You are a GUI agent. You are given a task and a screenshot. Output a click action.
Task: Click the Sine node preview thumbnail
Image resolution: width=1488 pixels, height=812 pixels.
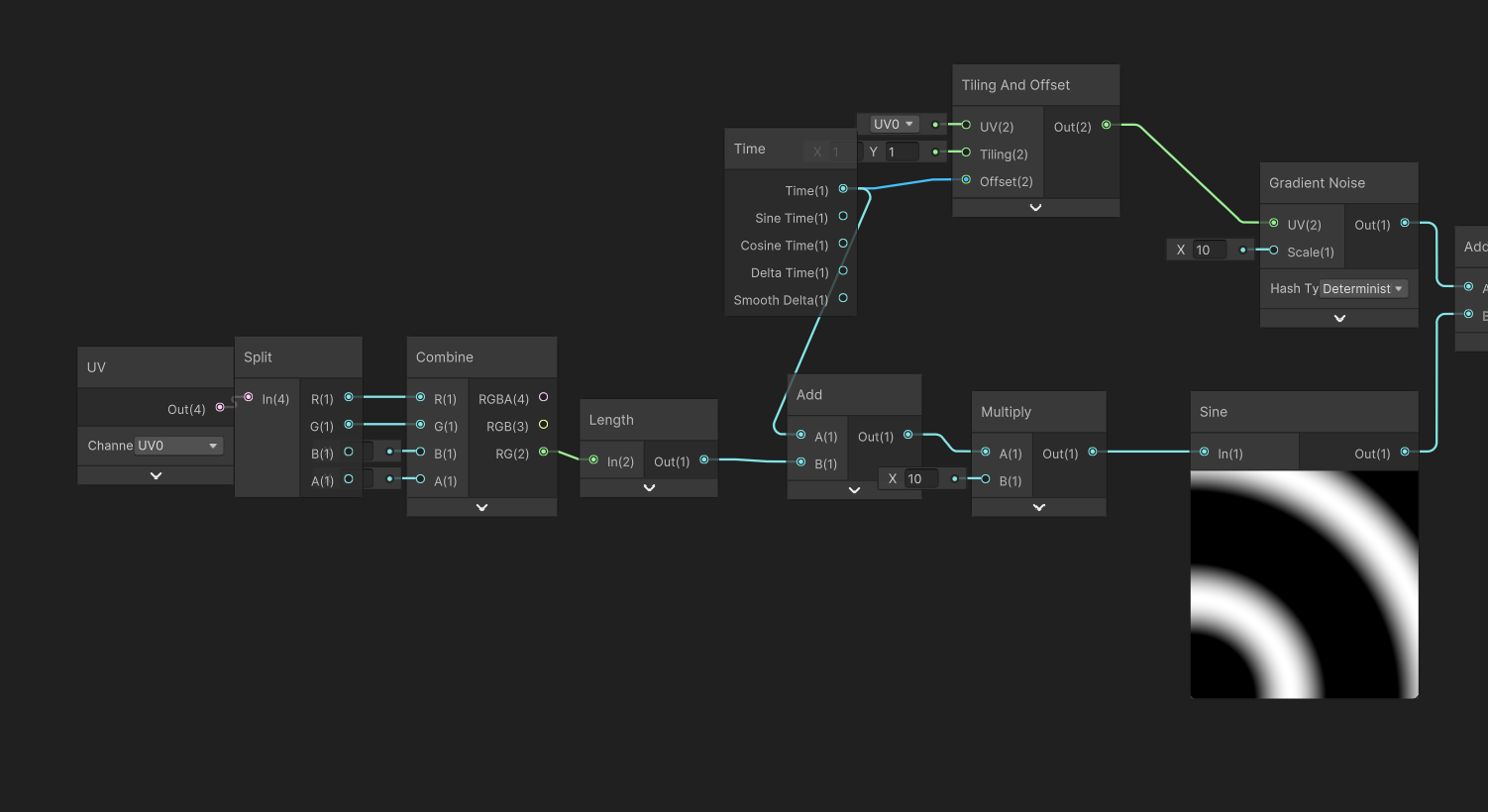click(1304, 584)
